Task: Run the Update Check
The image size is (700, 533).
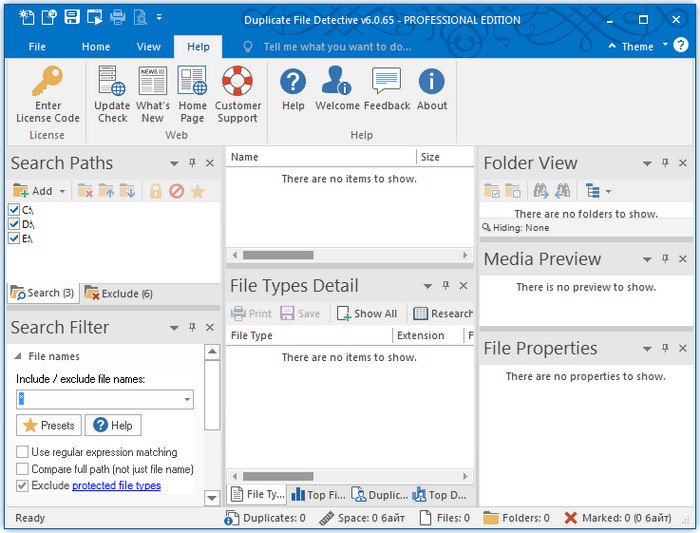Action: point(112,95)
